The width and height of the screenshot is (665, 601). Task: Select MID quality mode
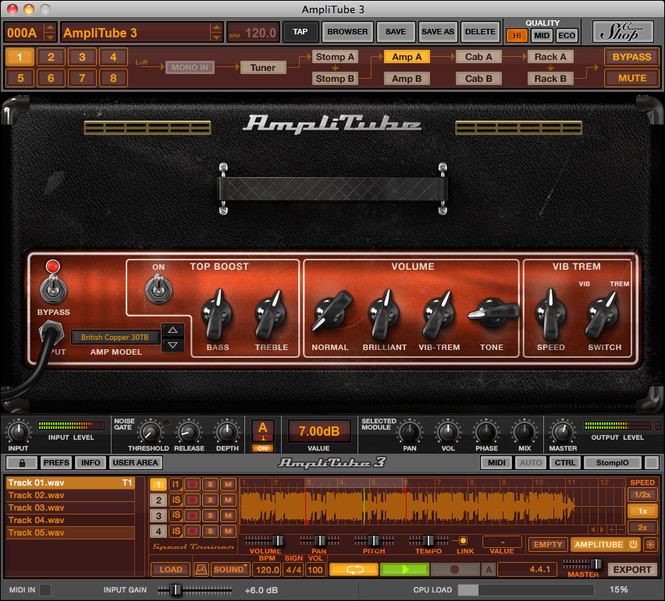coord(542,36)
